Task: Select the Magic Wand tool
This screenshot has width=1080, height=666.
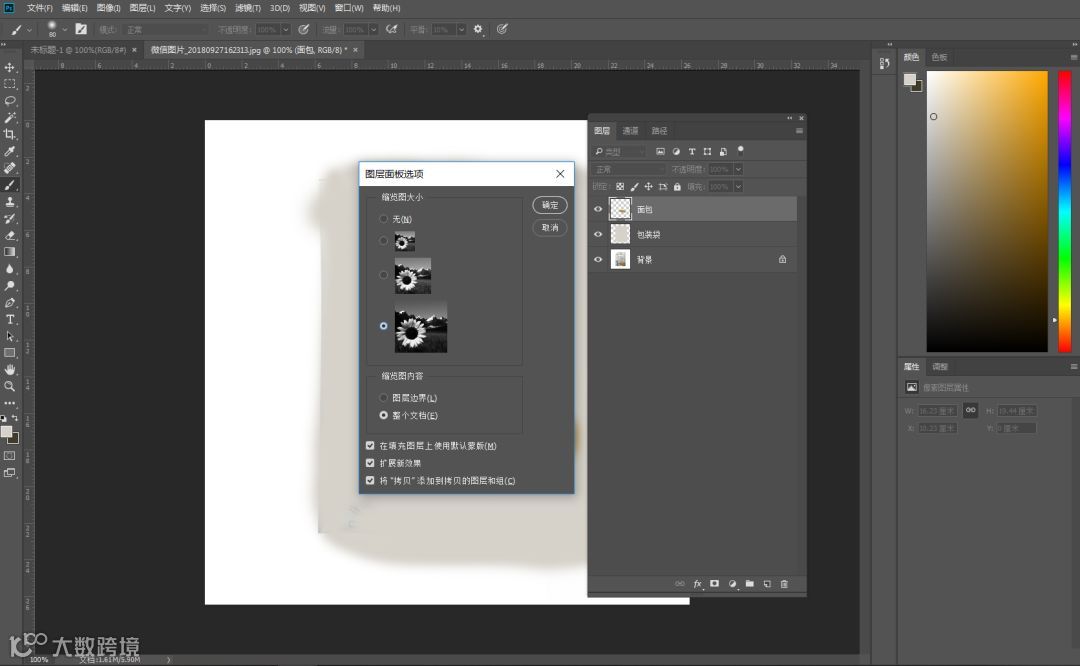Action: pos(10,118)
